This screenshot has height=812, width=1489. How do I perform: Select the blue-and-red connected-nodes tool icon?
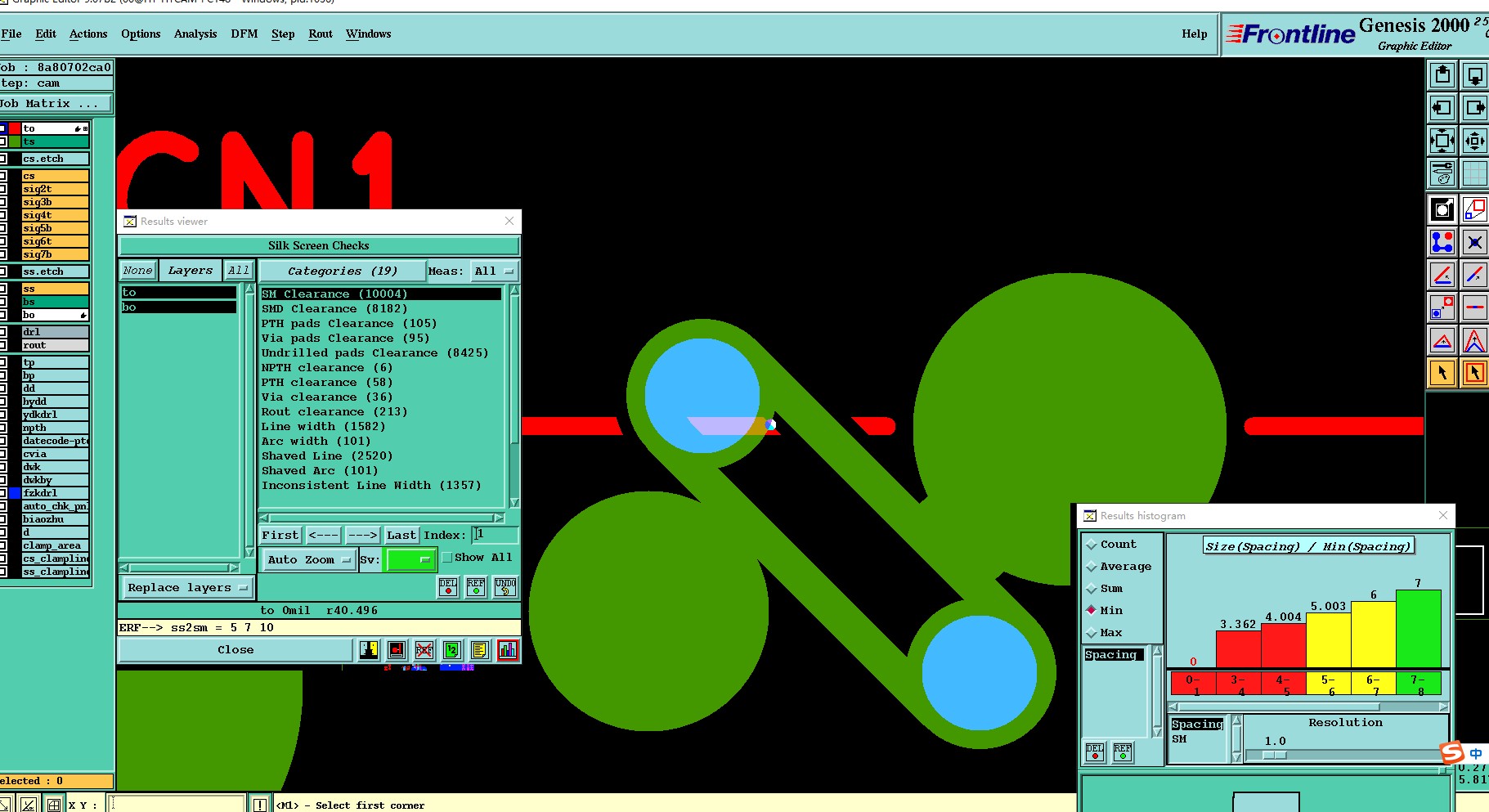click(1442, 242)
